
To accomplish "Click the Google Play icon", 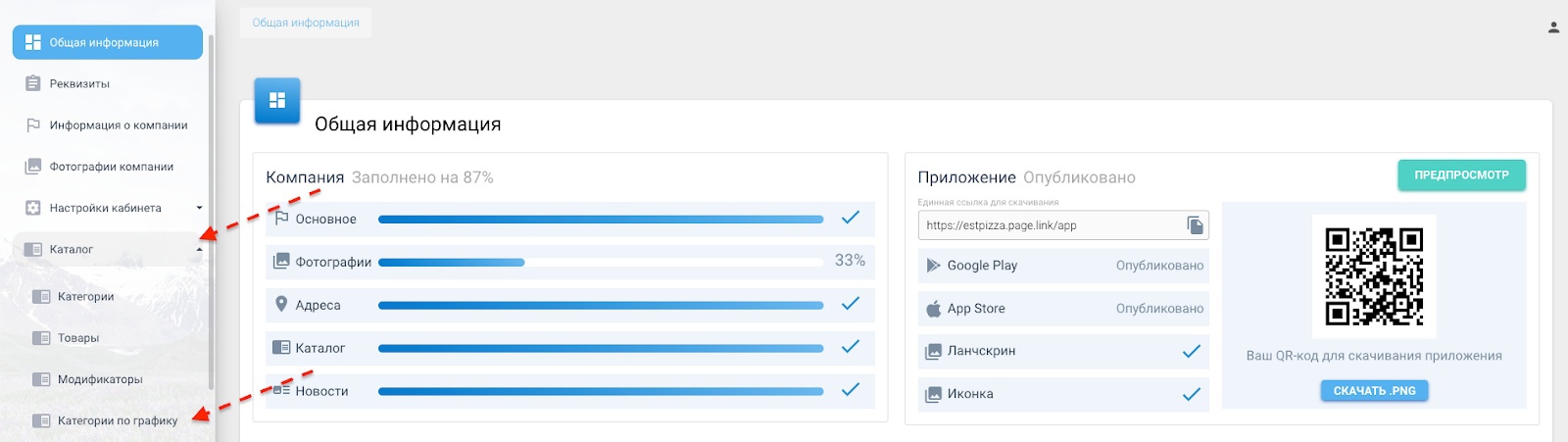I will (x=933, y=266).
